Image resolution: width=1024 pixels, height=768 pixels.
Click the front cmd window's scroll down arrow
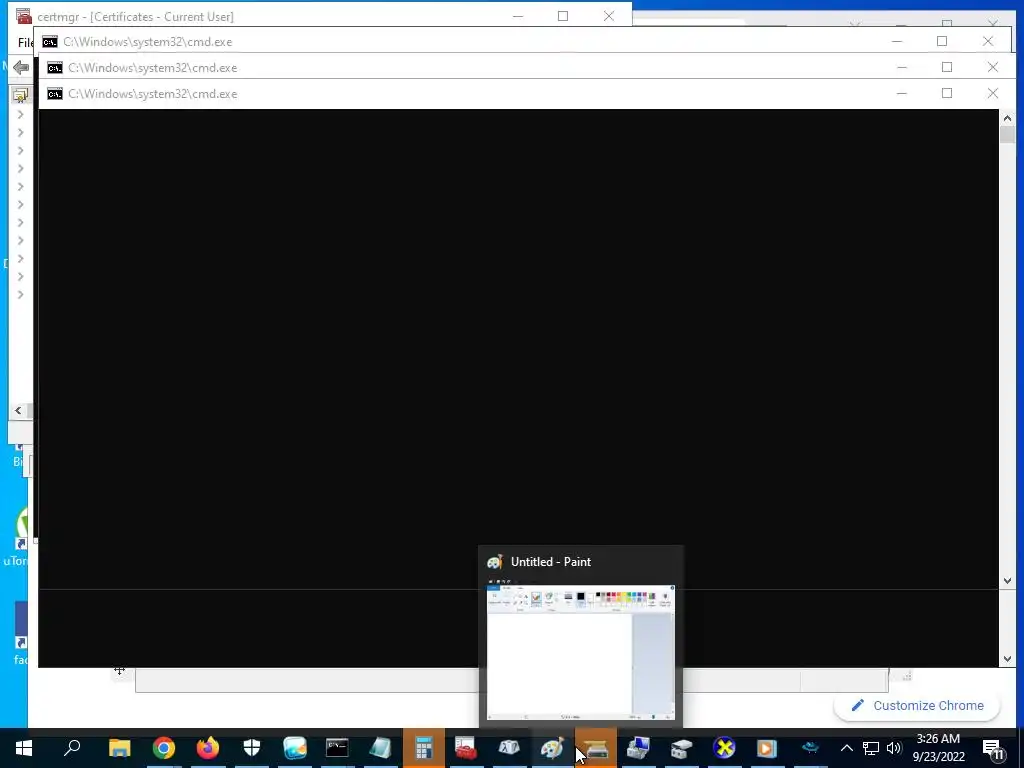[1007, 660]
